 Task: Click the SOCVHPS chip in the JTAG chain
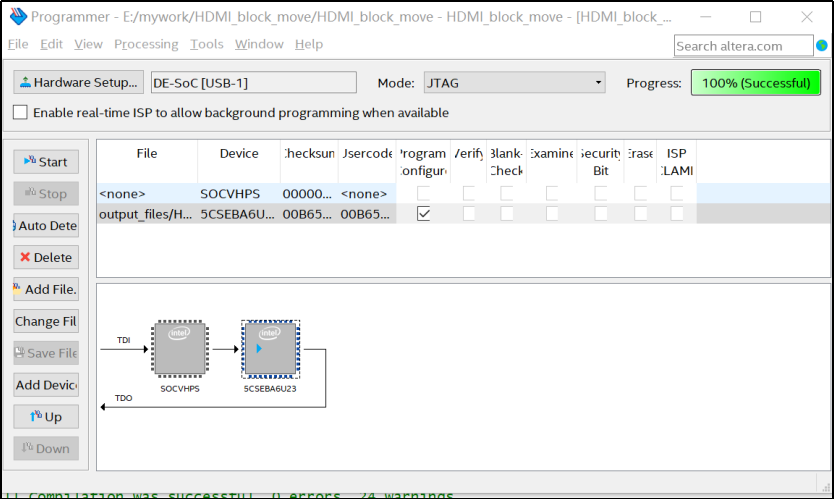[x=180, y=349]
